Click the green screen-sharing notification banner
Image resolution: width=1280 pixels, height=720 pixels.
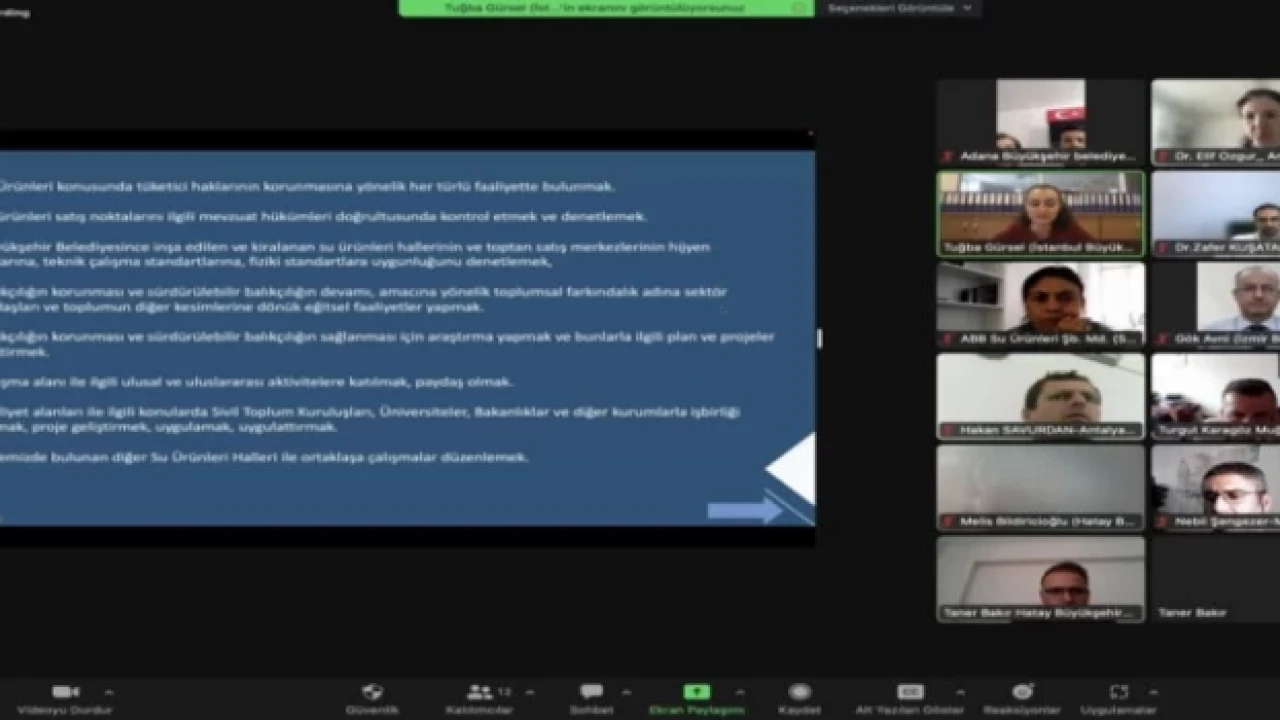(606, 8)
